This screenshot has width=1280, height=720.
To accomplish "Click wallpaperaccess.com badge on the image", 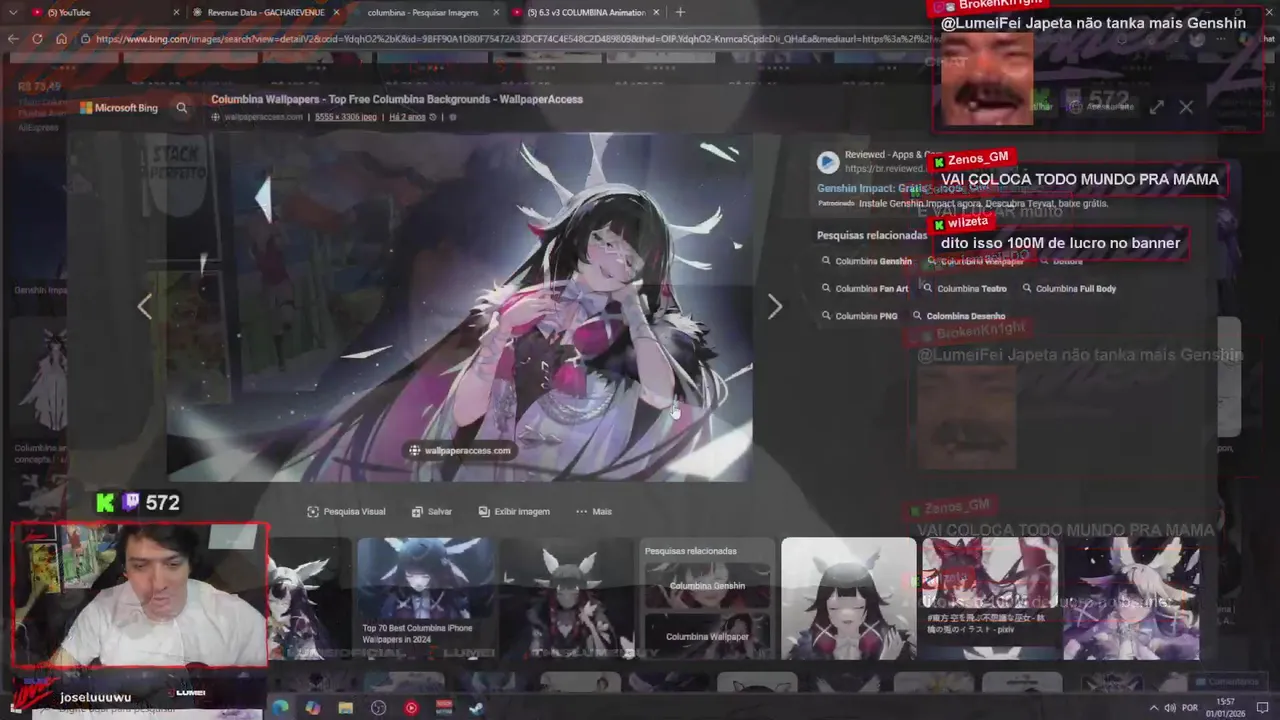I will pos(460,450).
